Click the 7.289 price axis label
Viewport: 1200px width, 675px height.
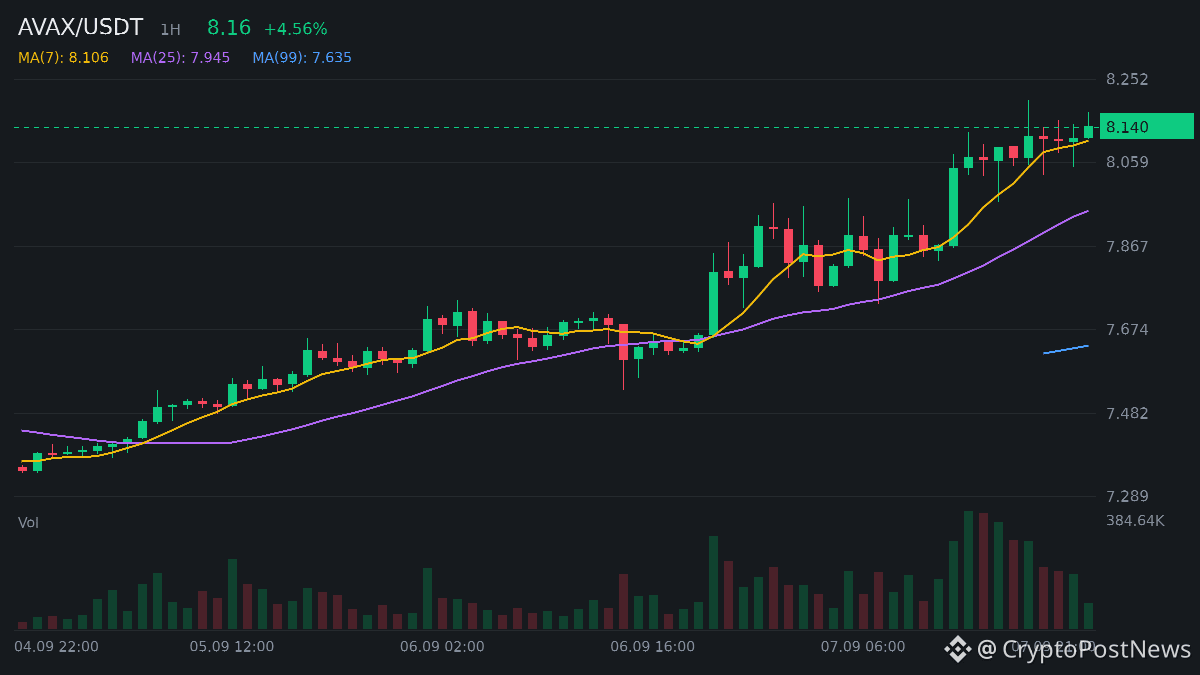(1127, 497)
